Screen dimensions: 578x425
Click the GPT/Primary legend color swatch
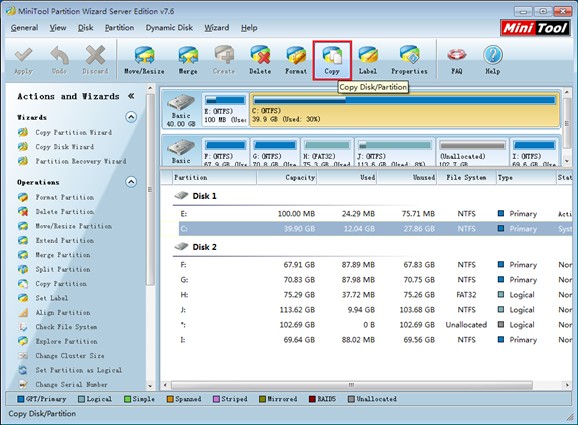coord(21,399)
